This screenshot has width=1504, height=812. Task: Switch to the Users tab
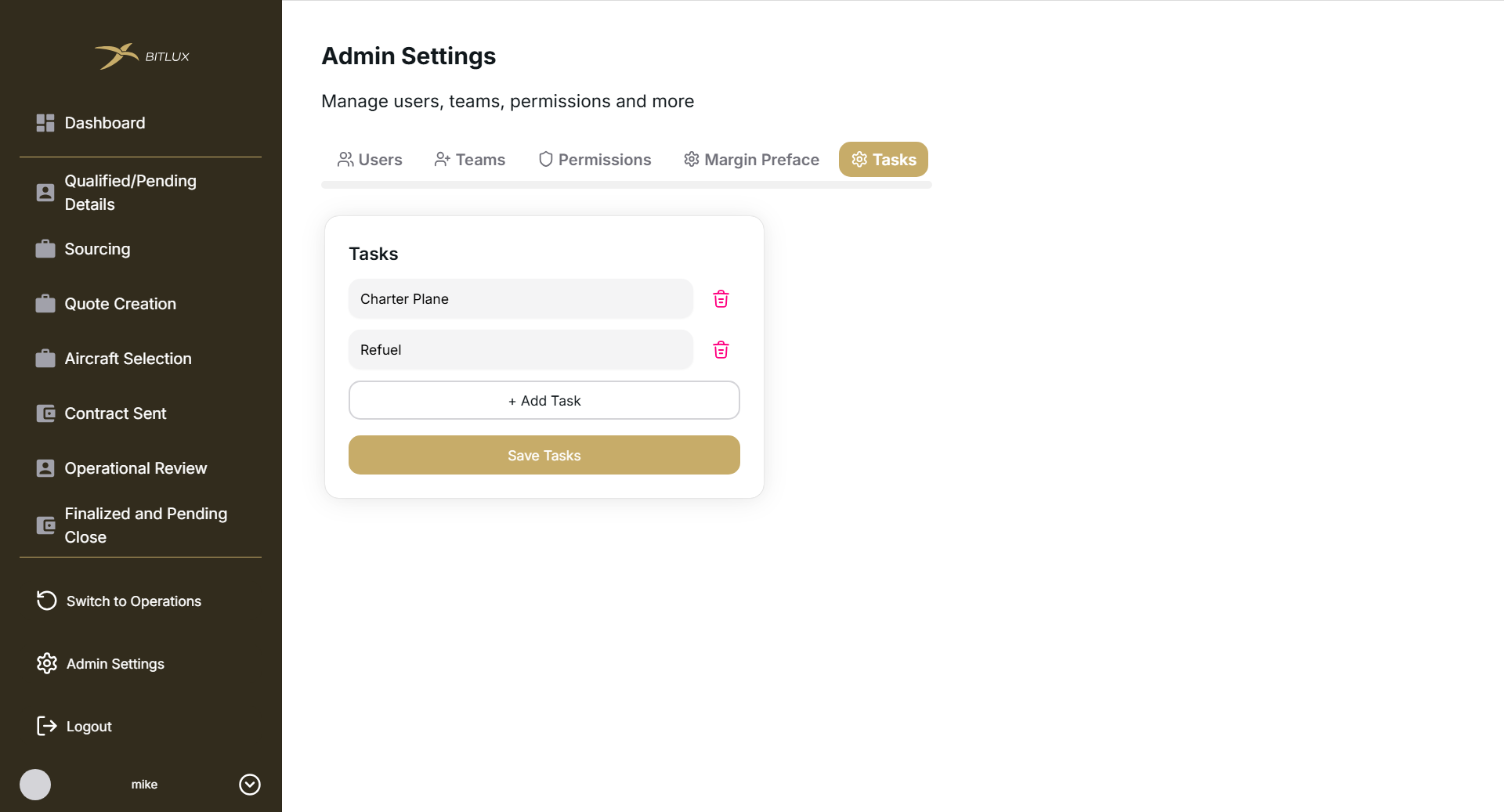coord(370,160)
